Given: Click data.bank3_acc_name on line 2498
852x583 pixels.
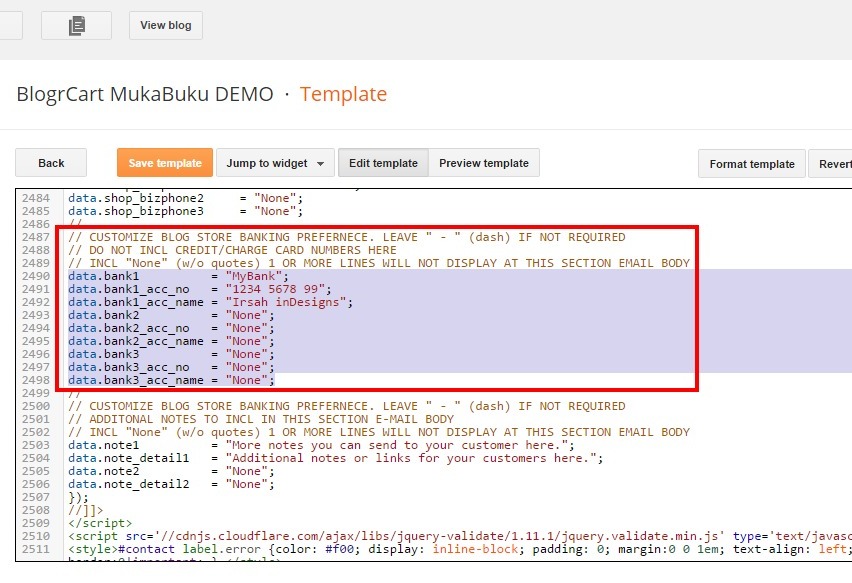Looking at the screenshot, I should coord(136,380).
